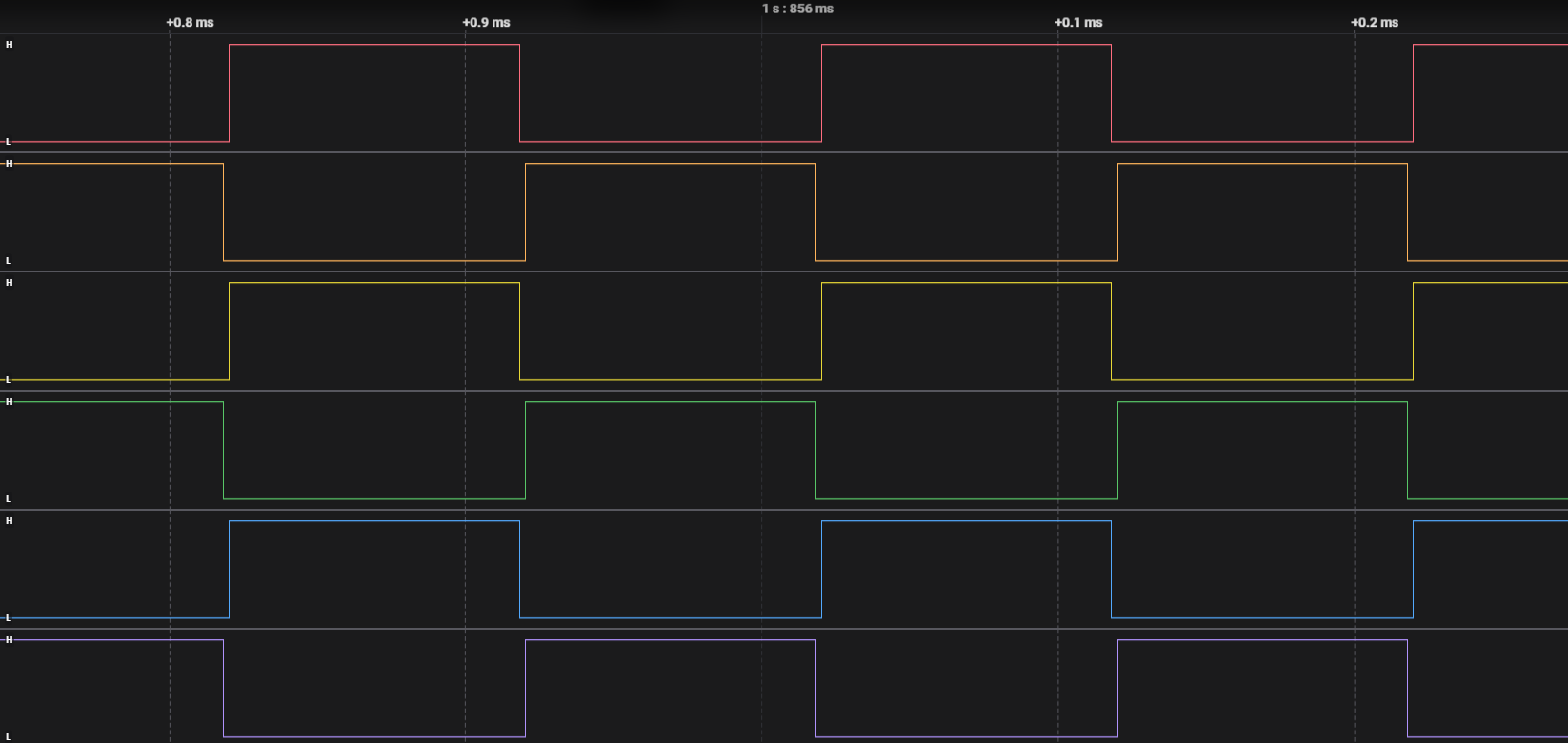
Task: Select yellow channel low pulse crossing +0.2 ms
Action: click(x=1262, y=331)
